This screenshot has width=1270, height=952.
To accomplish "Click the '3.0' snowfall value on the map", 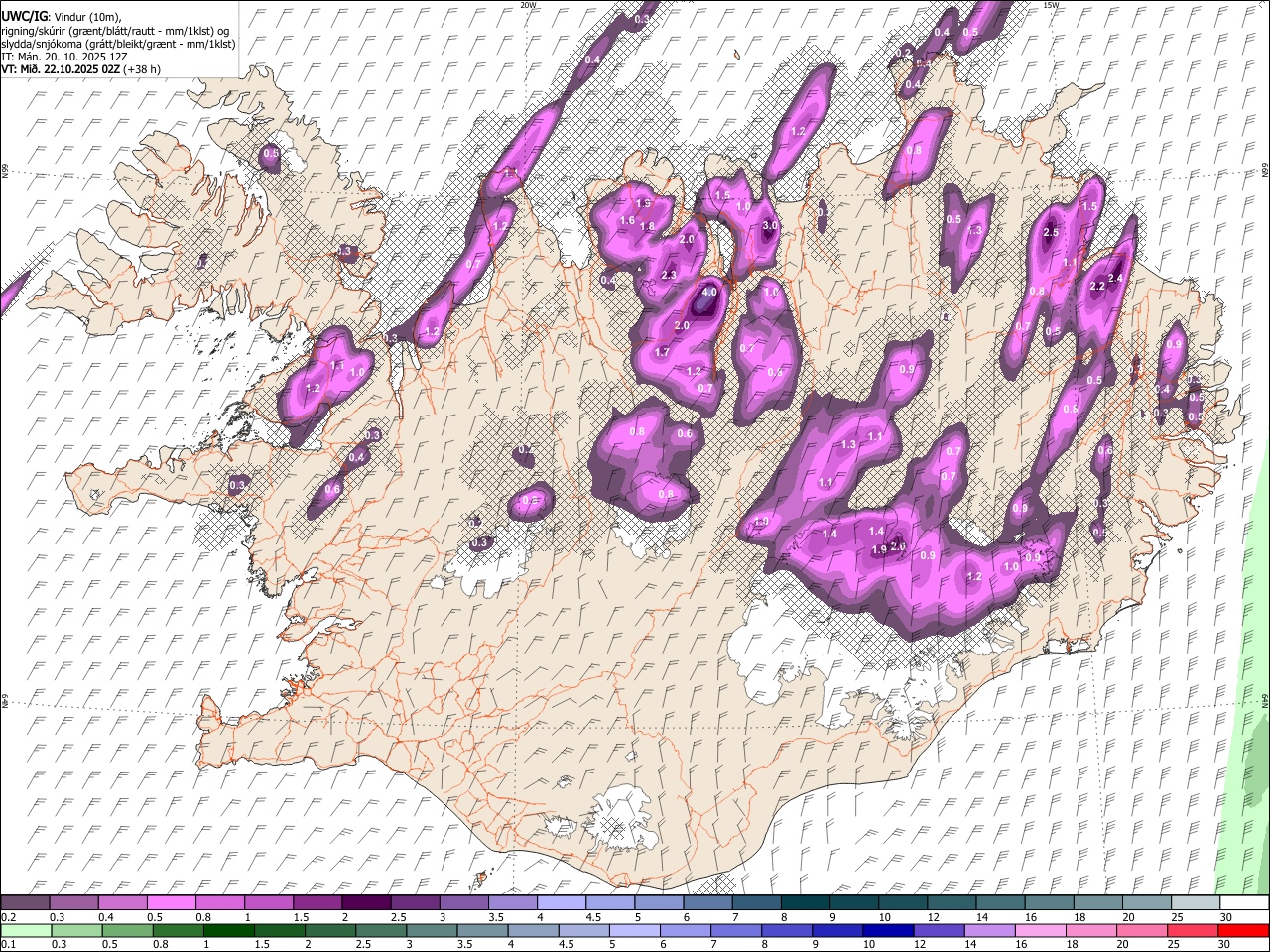I will pos(770,226).
